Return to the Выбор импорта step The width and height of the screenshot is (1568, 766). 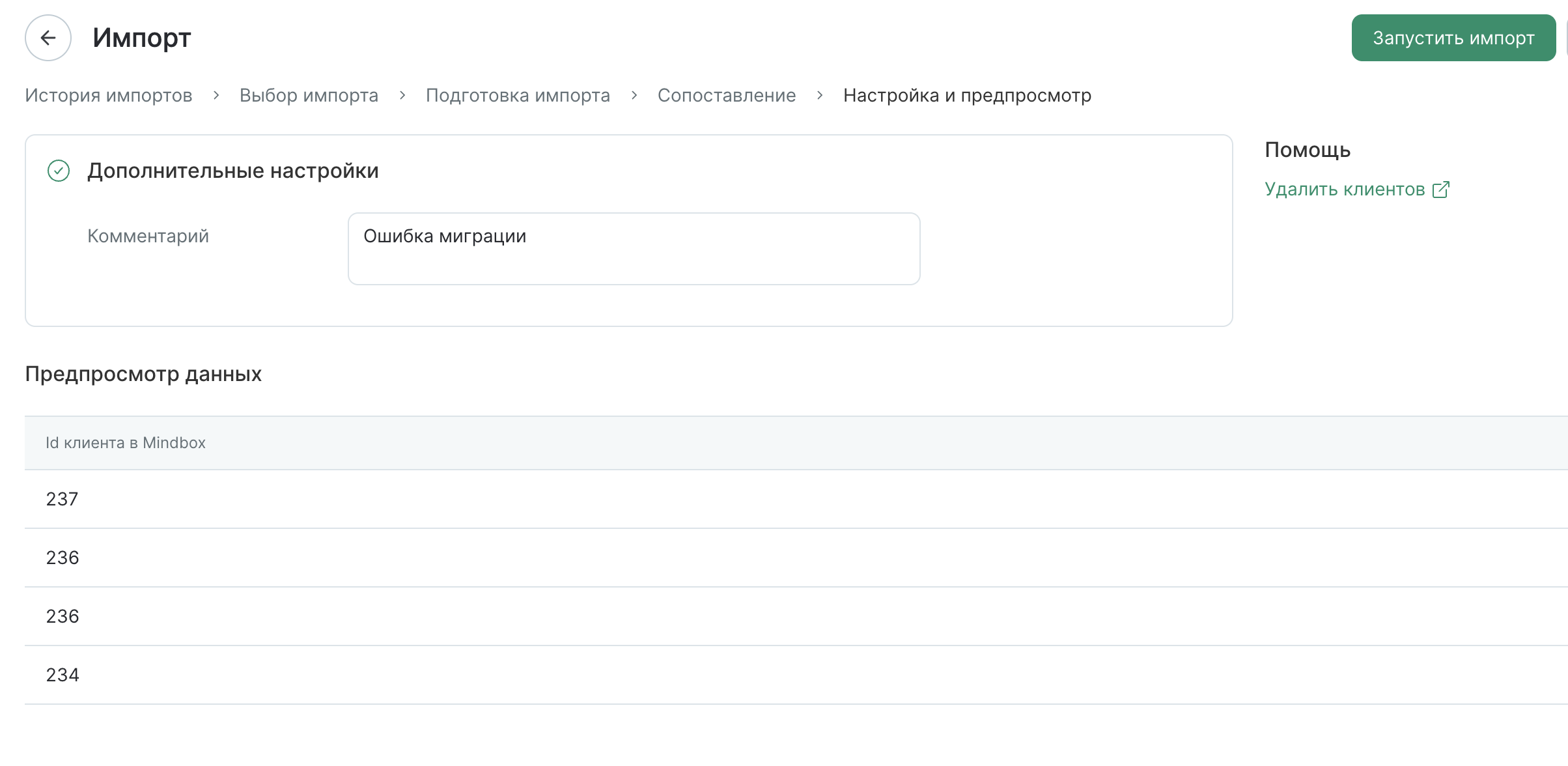tap(309, 96)
